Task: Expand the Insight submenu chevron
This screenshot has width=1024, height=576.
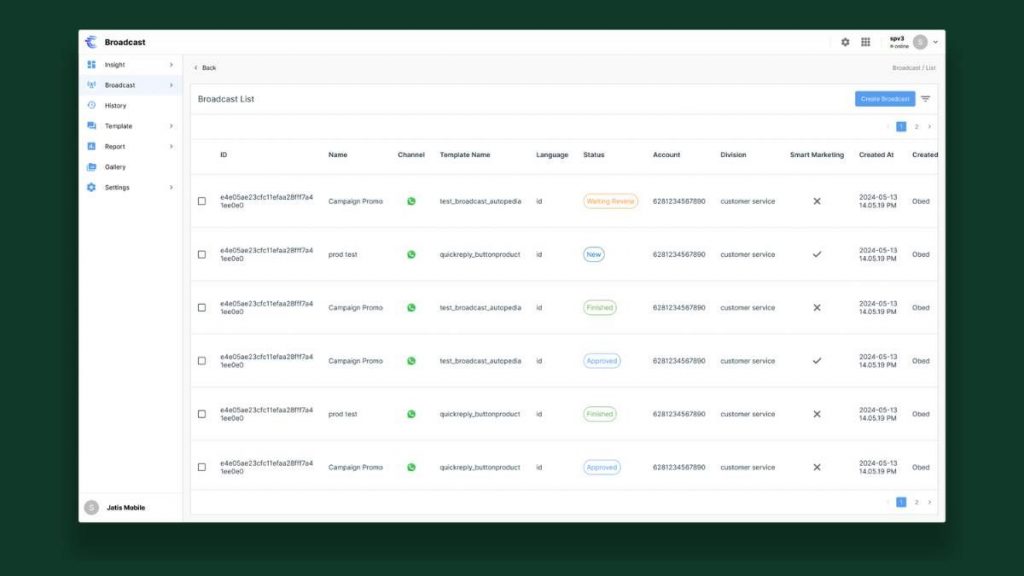Action: point(171,65)
